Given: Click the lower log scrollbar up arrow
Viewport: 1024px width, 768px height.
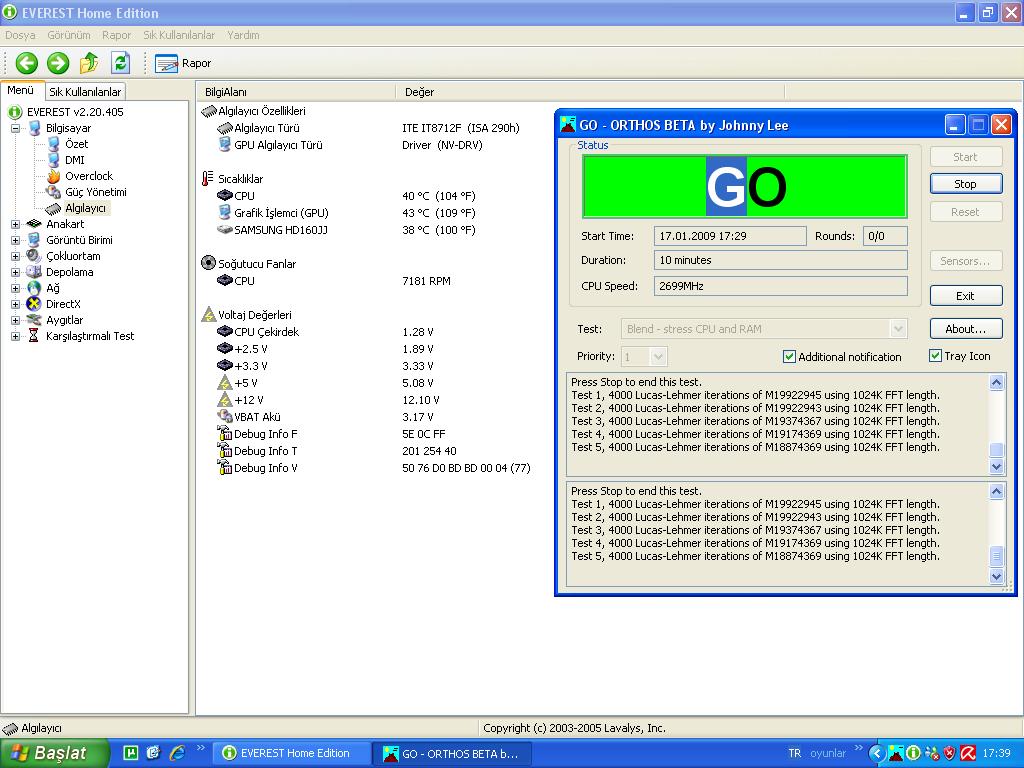Looking at the screenshot, I should tap(996, 492).
